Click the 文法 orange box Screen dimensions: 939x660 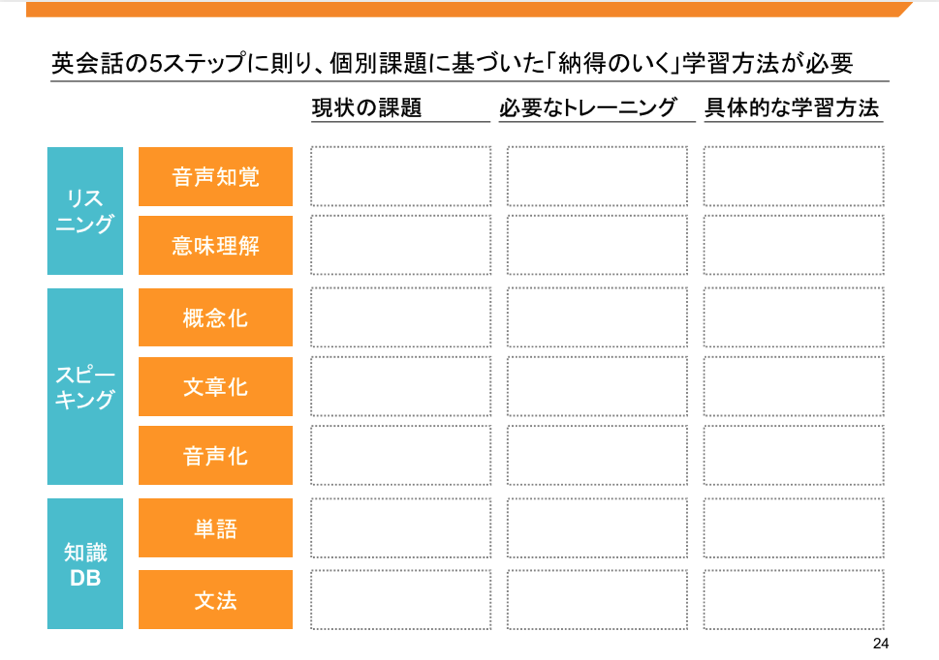[x=216, y=600]
